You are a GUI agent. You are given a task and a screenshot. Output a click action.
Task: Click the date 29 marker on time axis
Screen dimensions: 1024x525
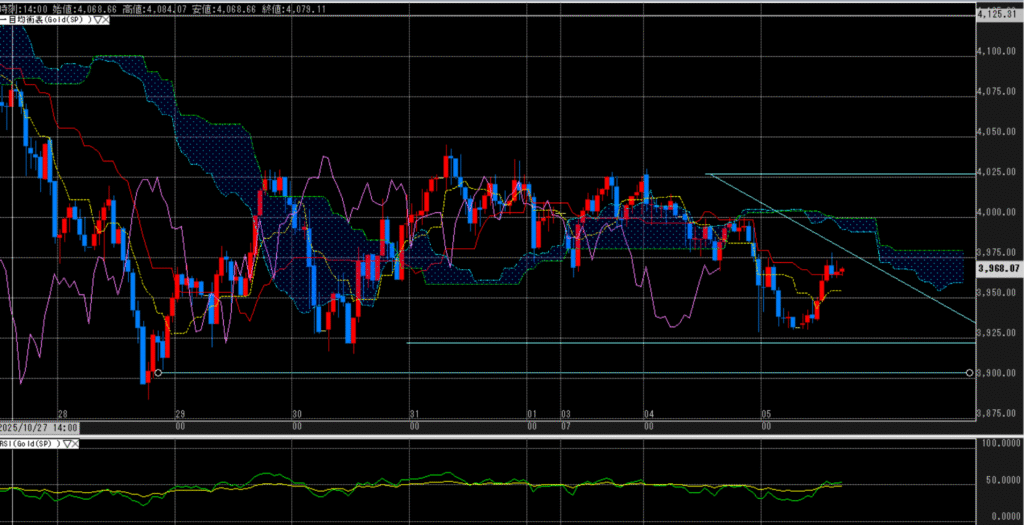(179, 413)
